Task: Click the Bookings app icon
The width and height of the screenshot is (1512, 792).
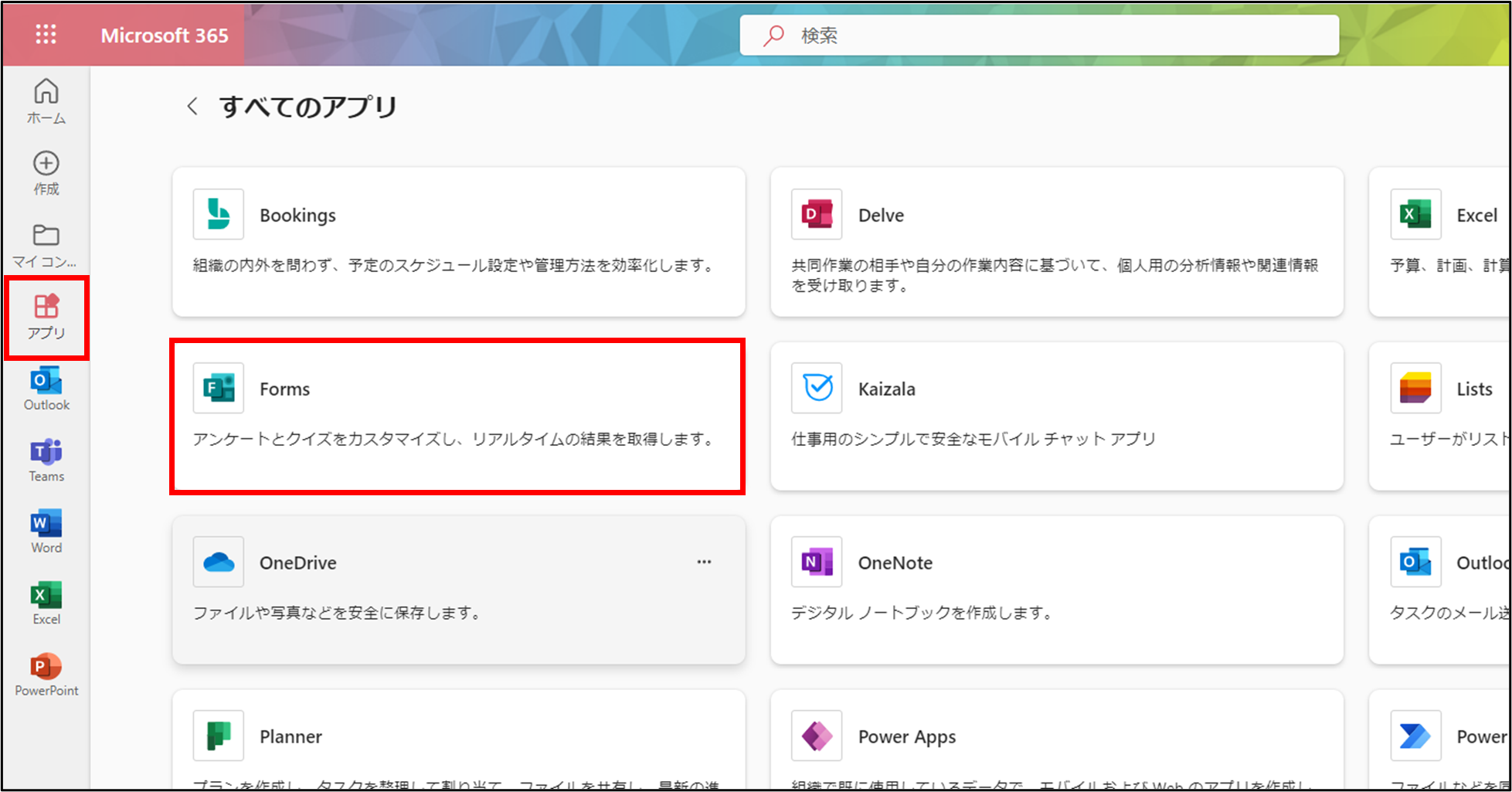Action: 219,214
